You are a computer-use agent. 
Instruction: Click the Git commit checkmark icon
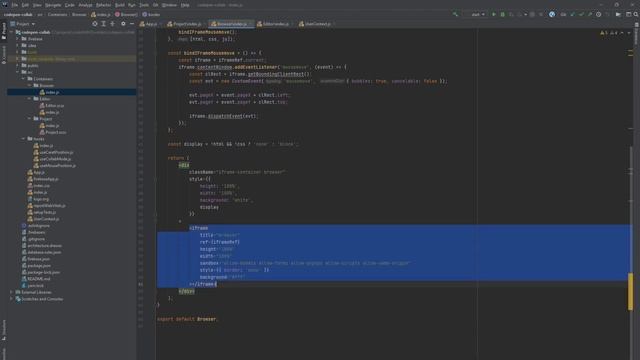click(581, 14)
